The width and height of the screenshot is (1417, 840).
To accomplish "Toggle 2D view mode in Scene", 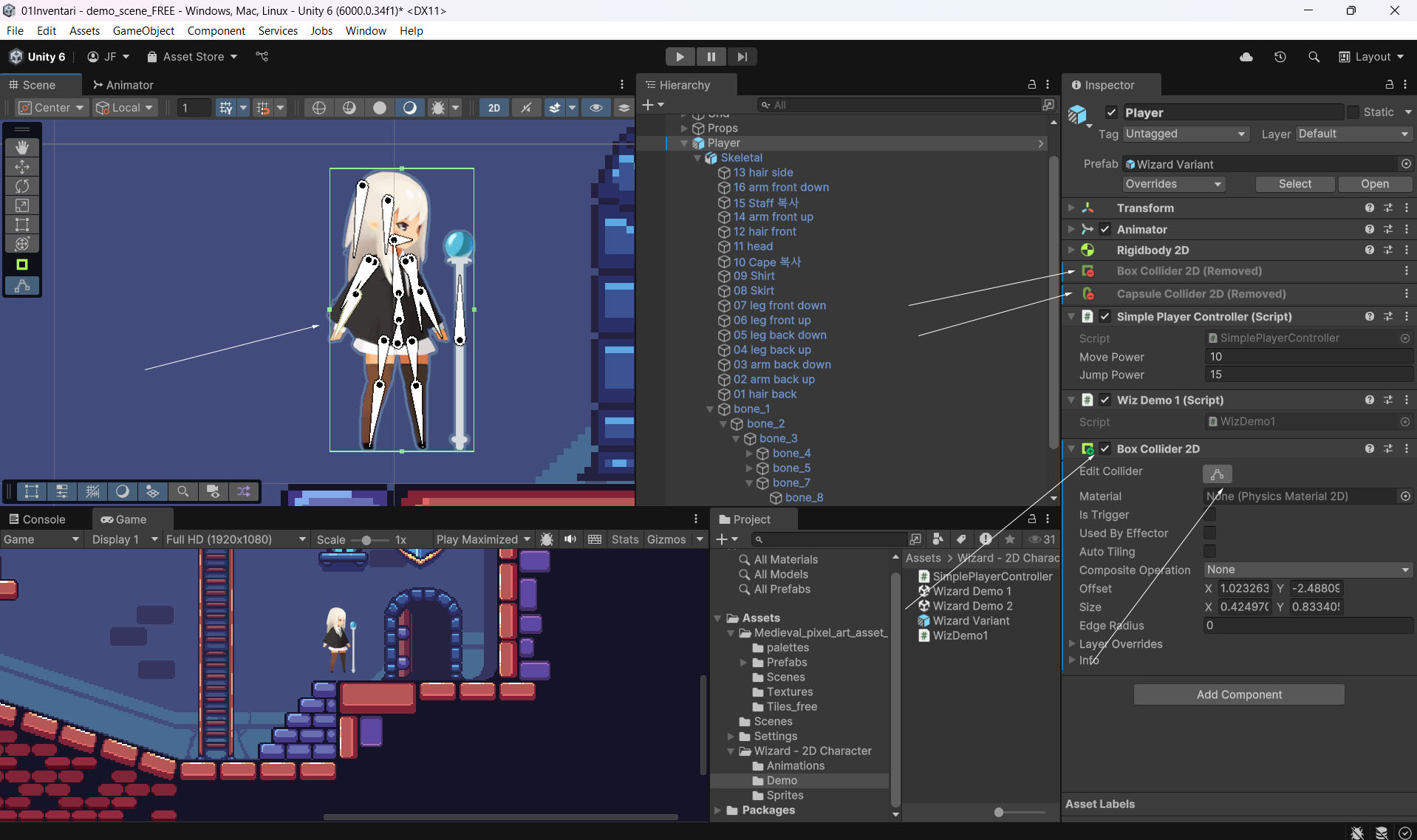I will [x=494, y=108].
